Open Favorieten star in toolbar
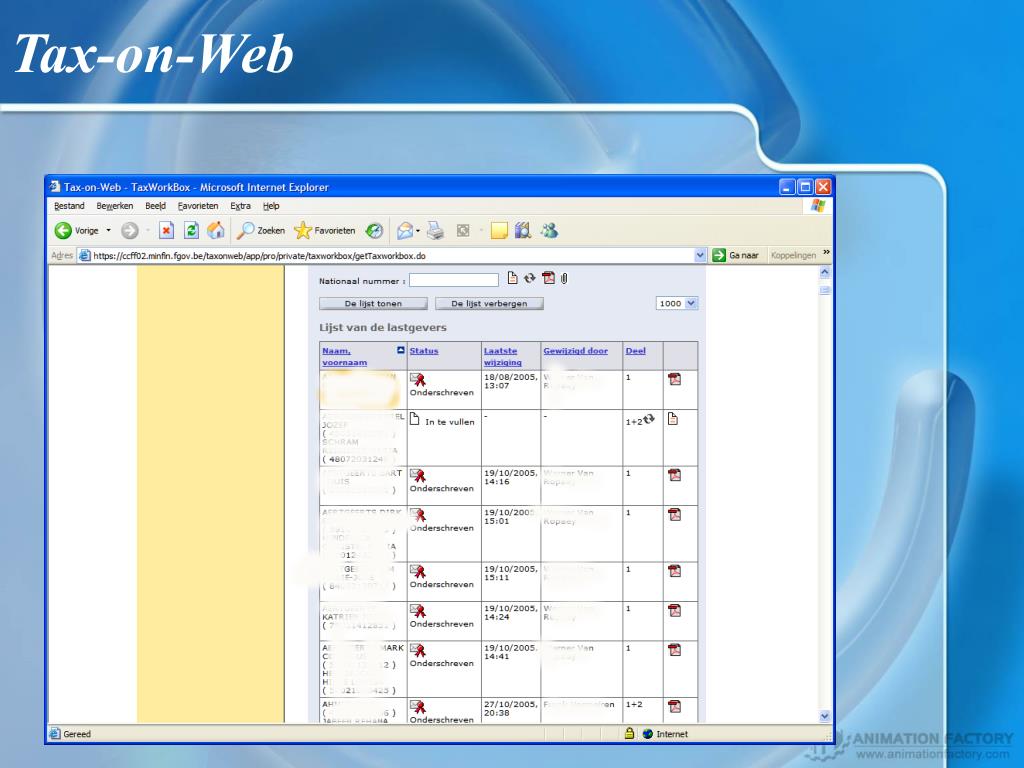The width and height of the screenshot is (1024, 768). click(325, 231)
